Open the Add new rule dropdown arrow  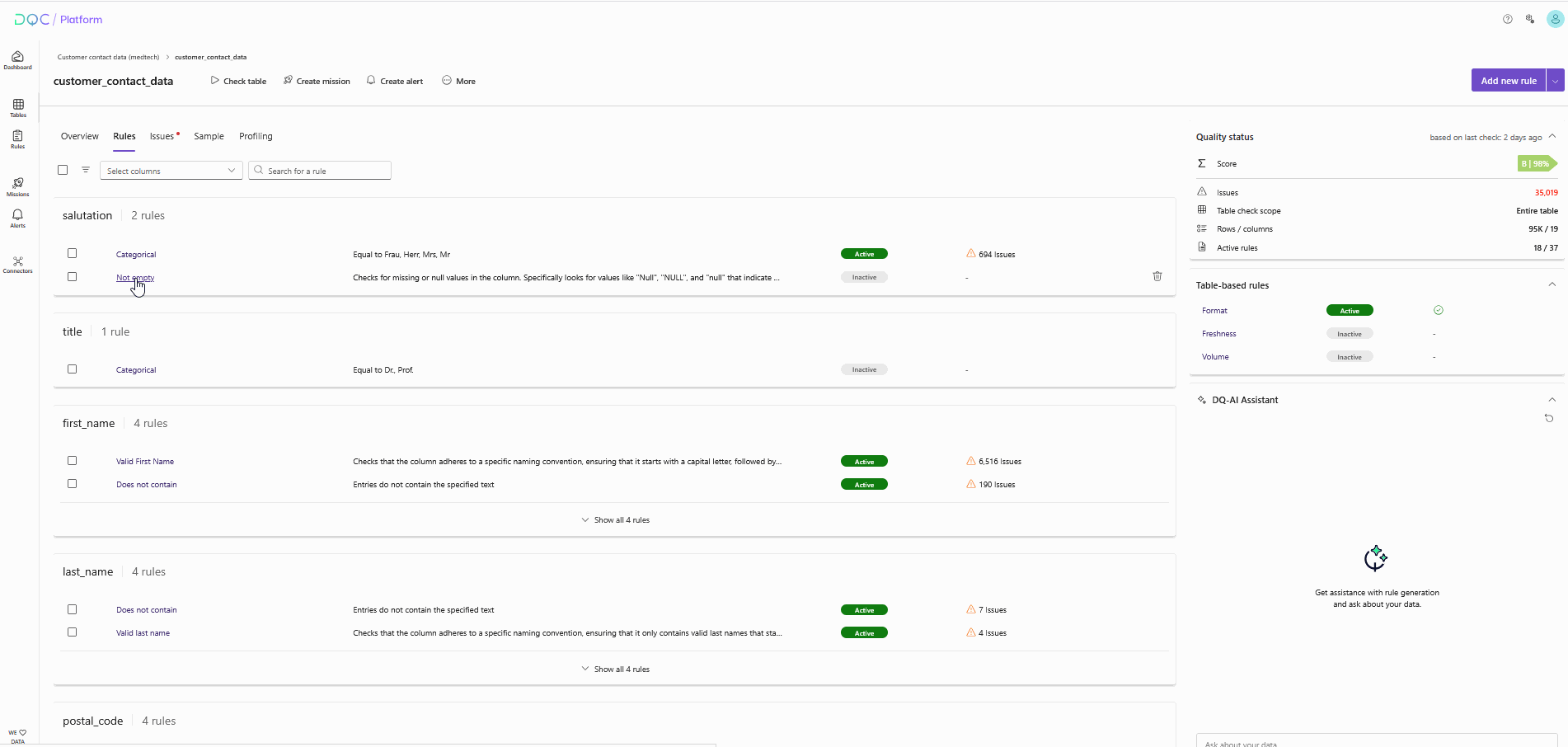pyautogui.click(x=1555, y=81)
